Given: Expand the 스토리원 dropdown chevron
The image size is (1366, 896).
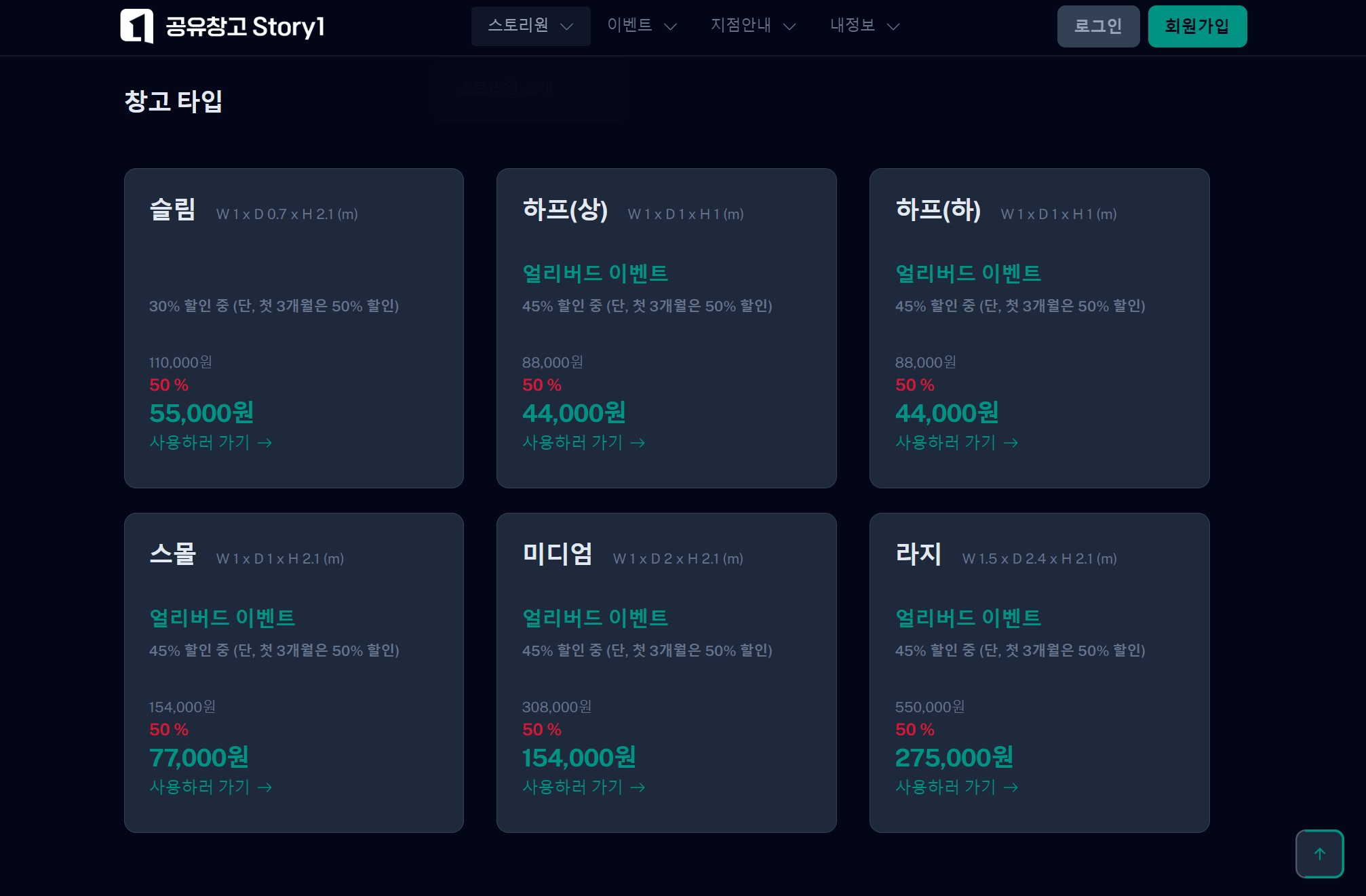Looking at the screenshot, I should pyautogui.click(x=567, y=26).
